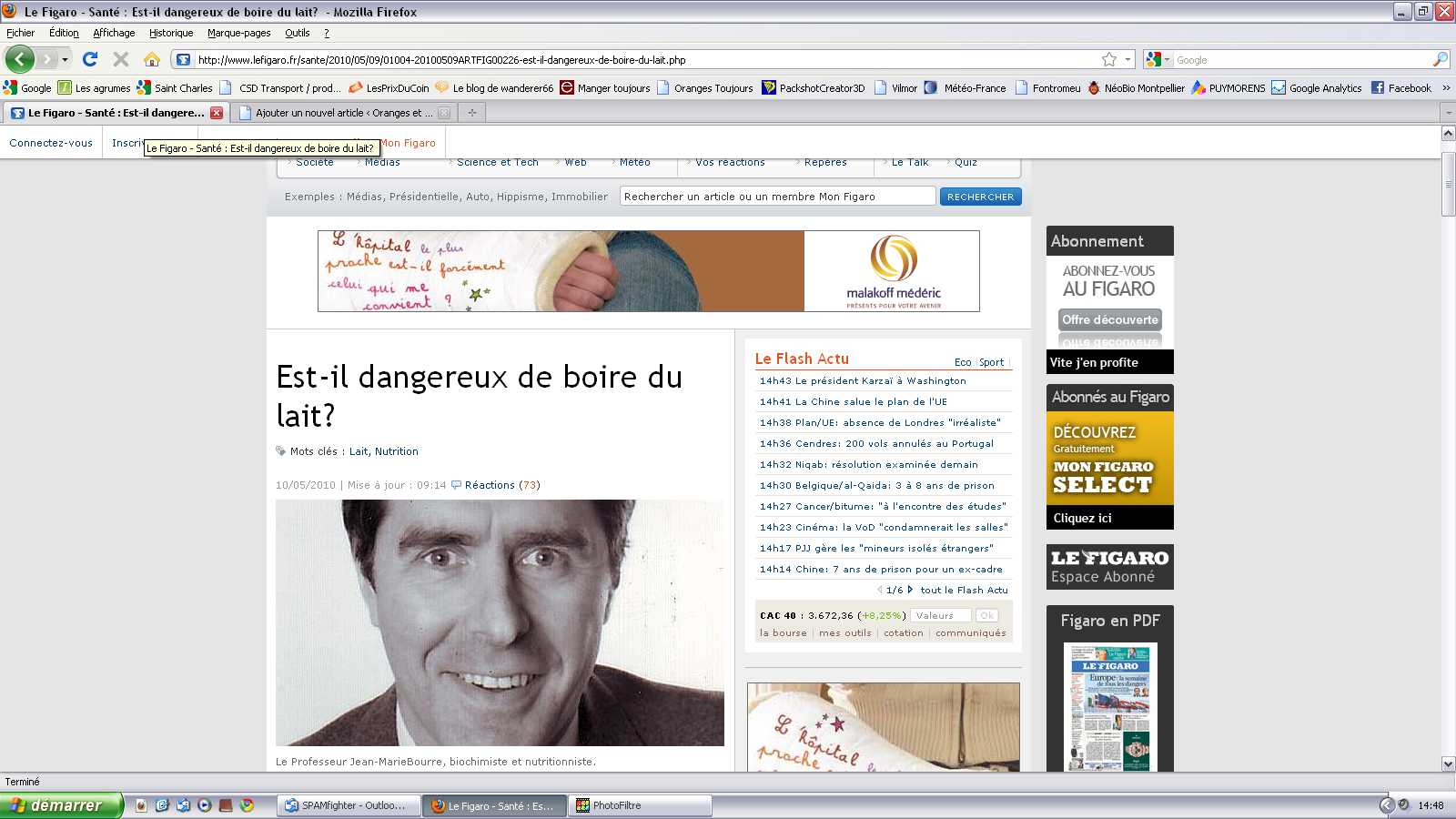This screenshot has height=819, width=1456.
Task: Switch Flash Actu to the Eco tab
Action: [963, 362]
